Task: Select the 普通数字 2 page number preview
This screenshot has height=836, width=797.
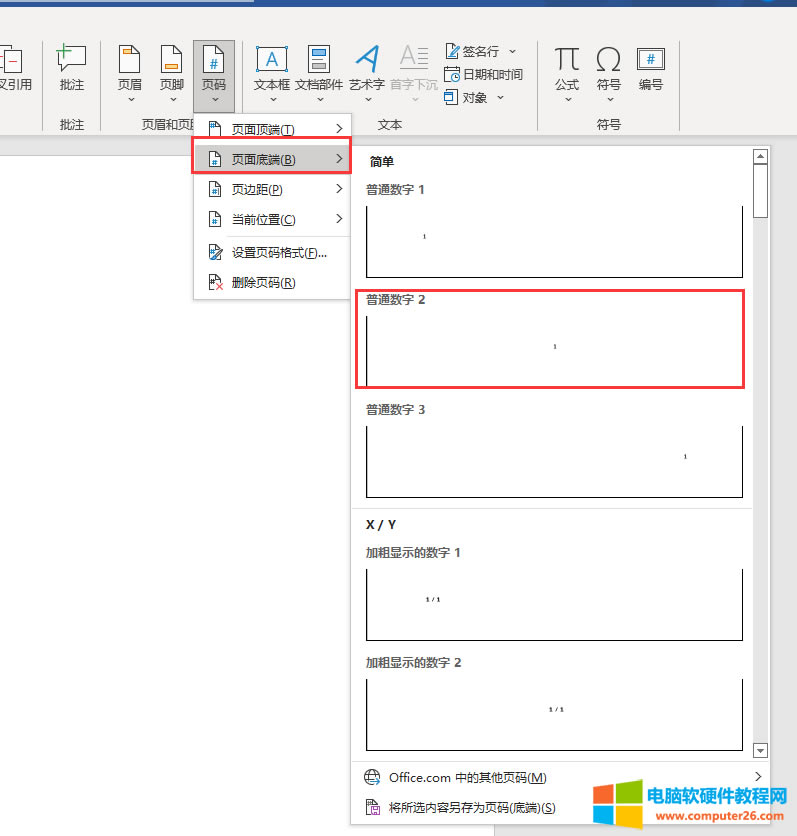Action: 554,348
